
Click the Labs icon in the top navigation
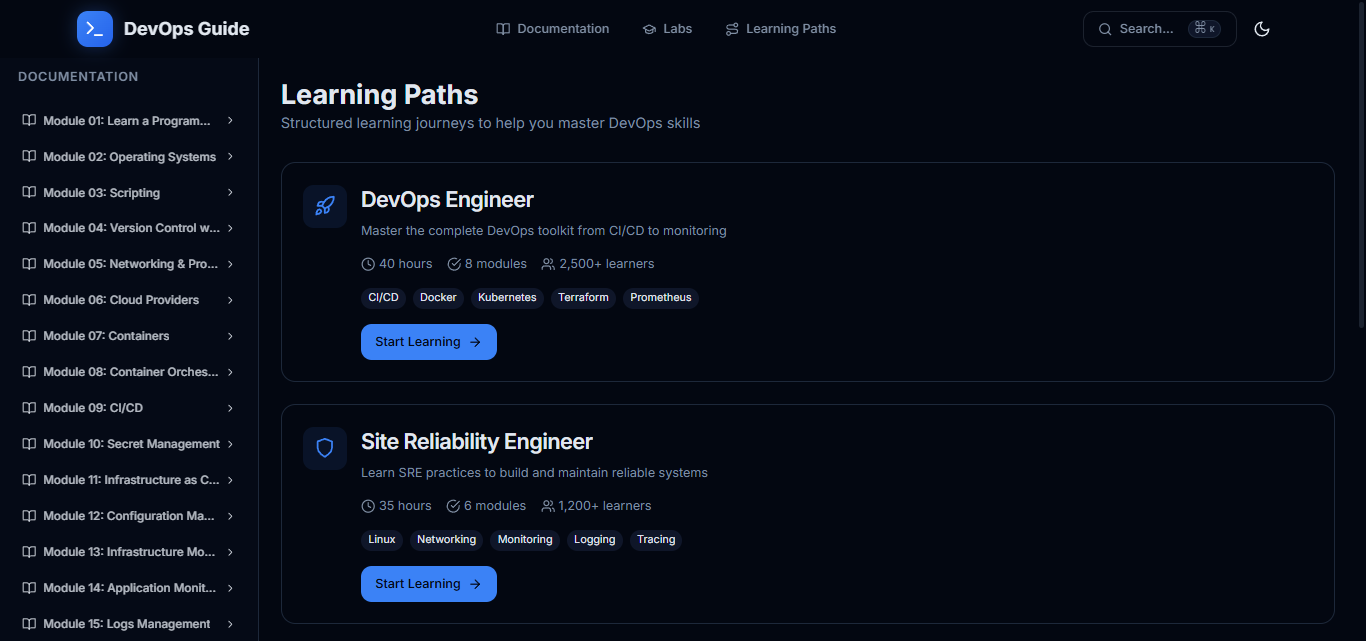pyautogui.click(x=648, y=28)
